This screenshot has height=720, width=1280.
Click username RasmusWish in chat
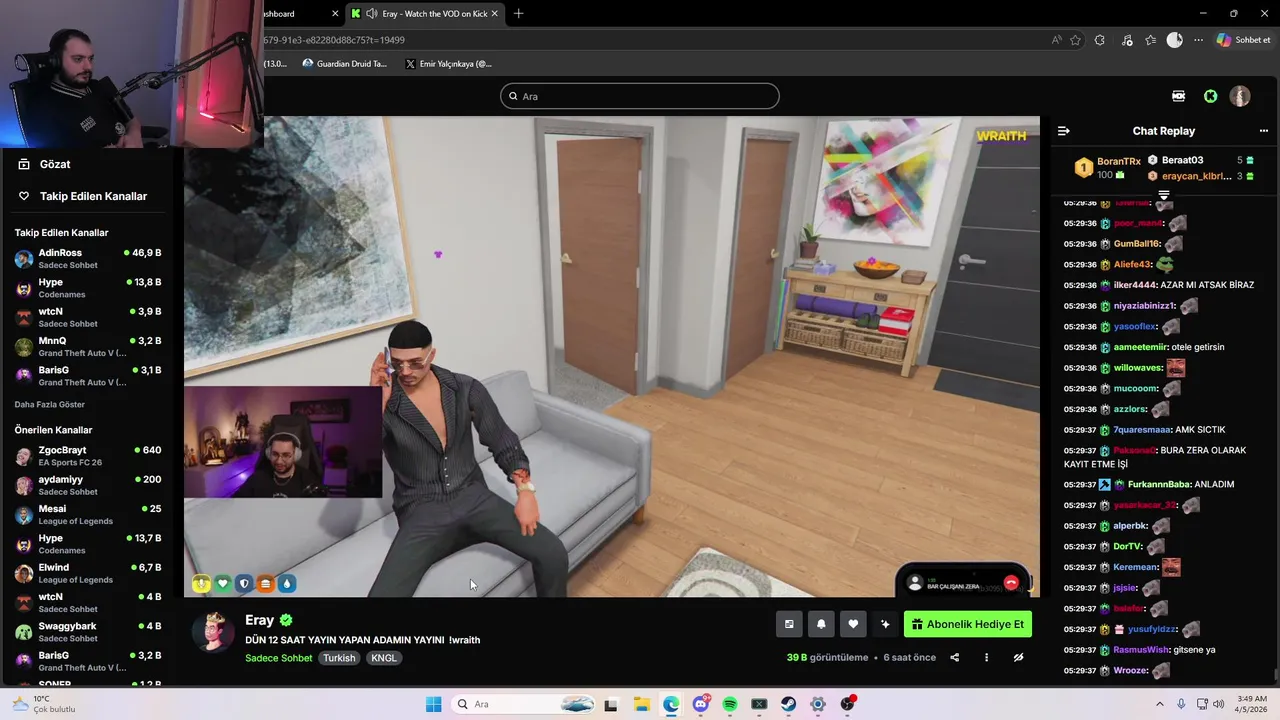coord(1141,650)
